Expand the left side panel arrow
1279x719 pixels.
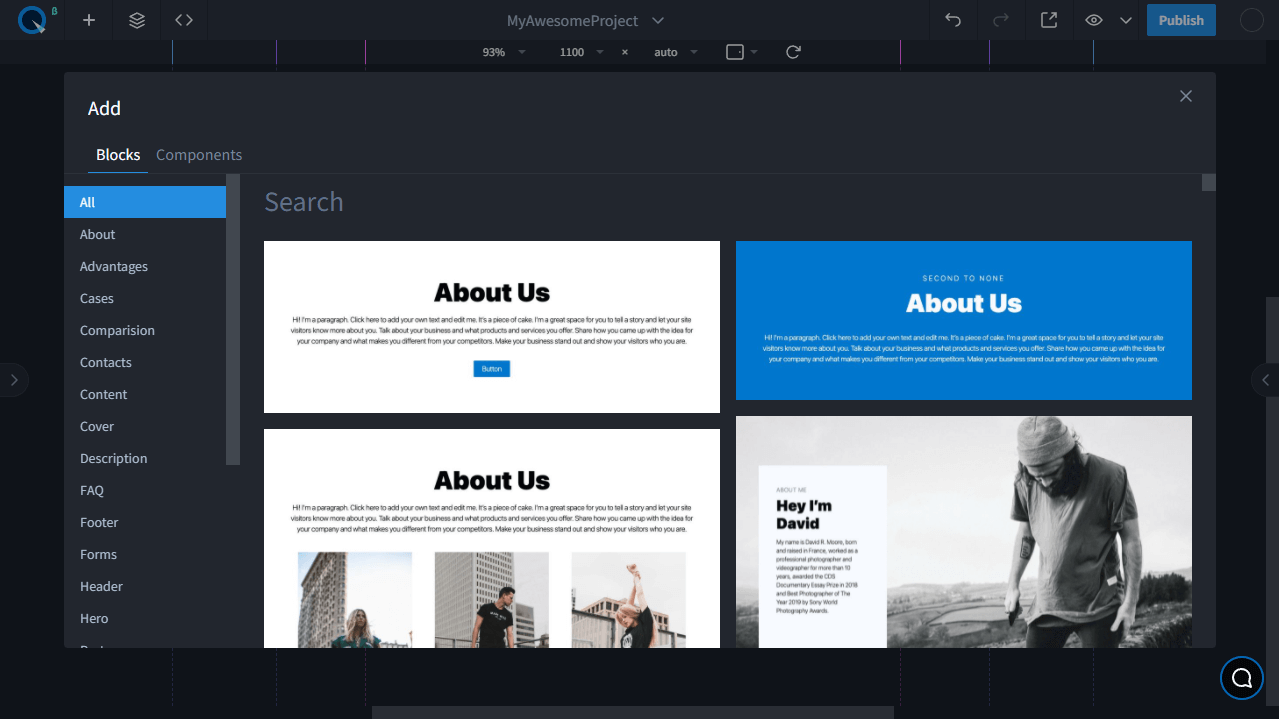14,380
